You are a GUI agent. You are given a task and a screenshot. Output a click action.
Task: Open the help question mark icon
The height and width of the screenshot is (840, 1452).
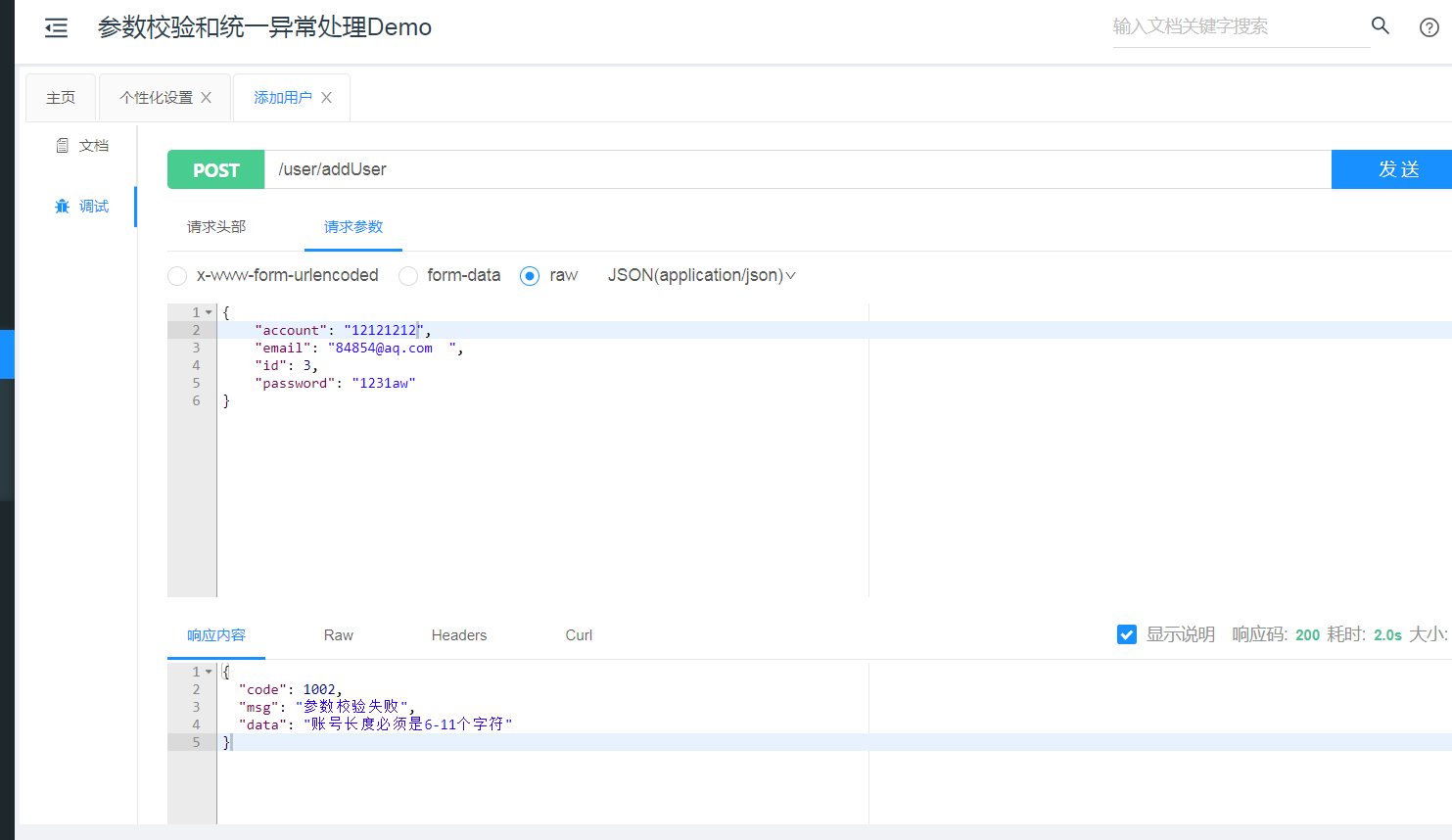pos(1429,27)
